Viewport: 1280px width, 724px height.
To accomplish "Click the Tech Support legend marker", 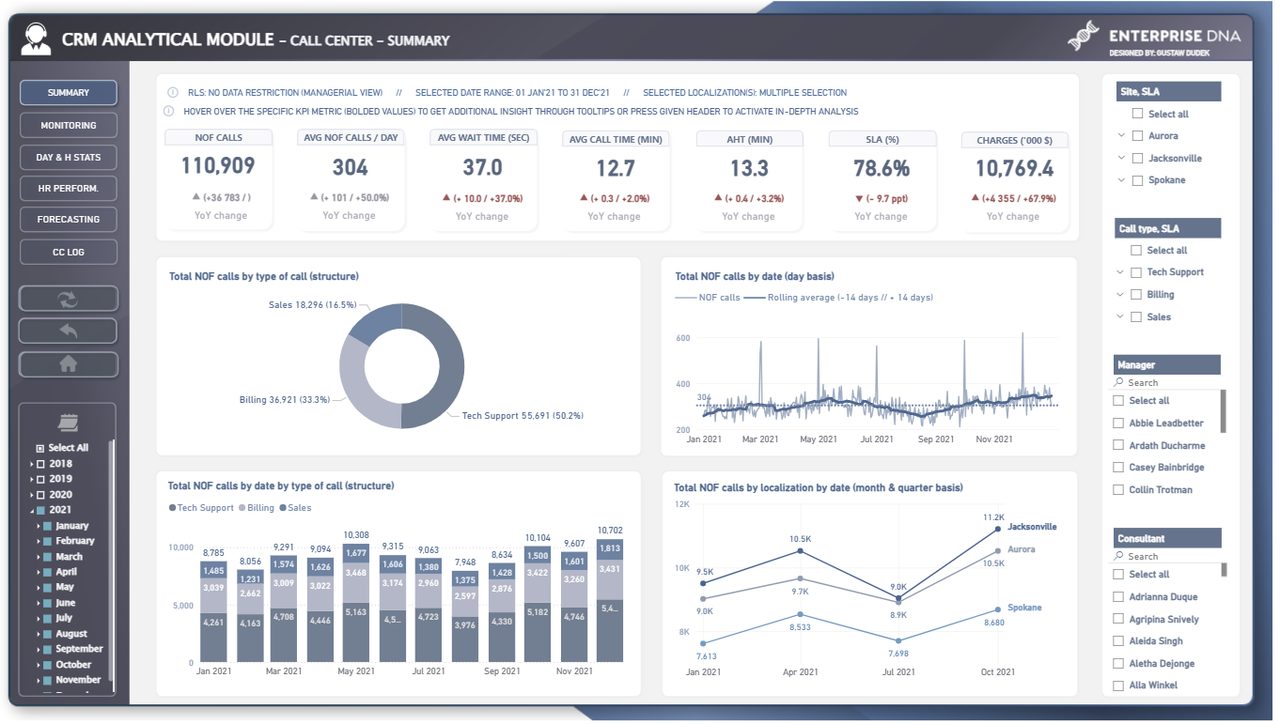I will 172,508.
